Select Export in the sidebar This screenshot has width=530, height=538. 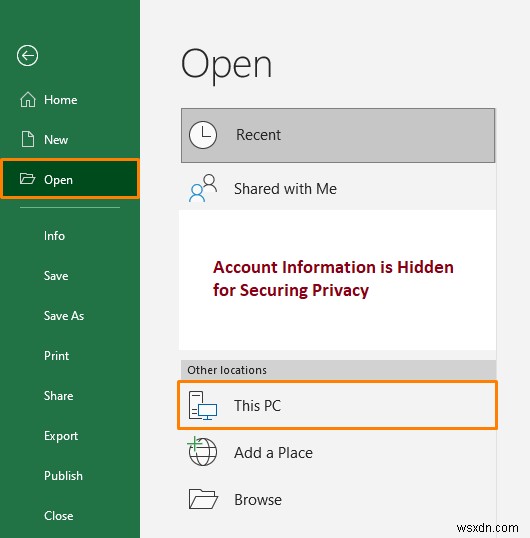coord(70,436)
